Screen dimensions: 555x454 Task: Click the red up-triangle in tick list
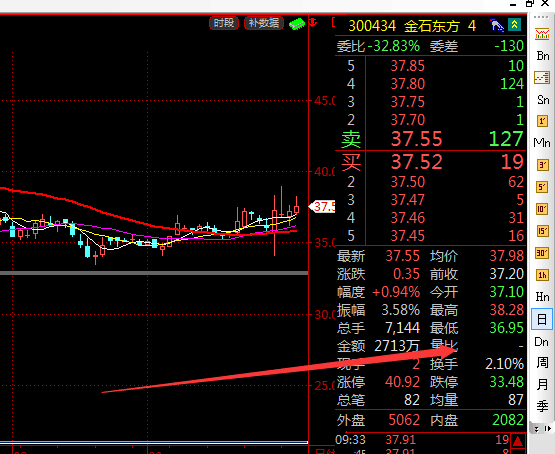[x=518, y=441]
